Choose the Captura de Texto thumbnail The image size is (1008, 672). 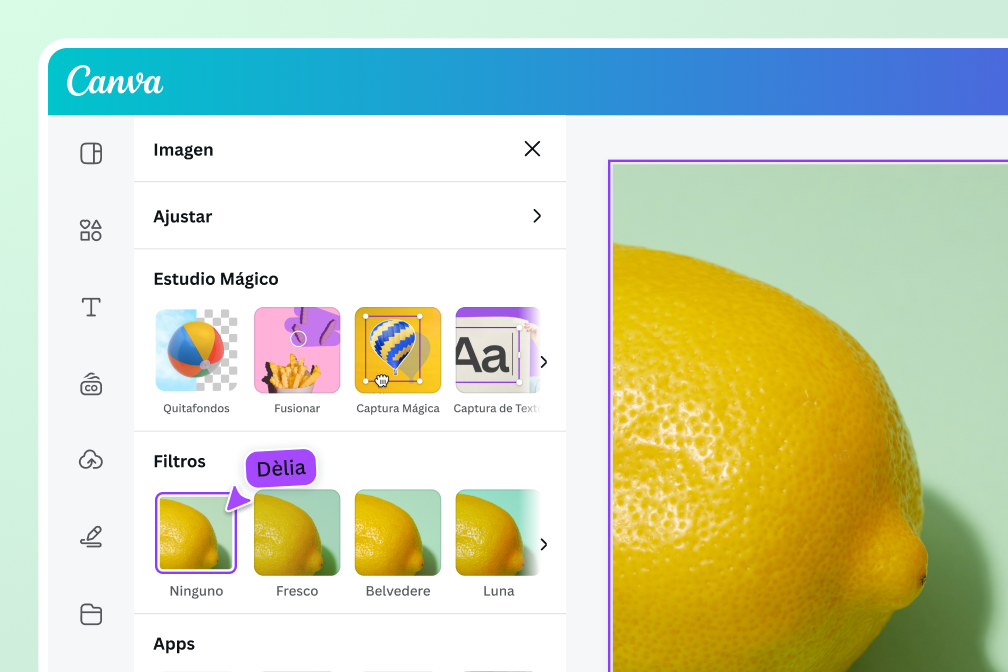click(497, 350)
